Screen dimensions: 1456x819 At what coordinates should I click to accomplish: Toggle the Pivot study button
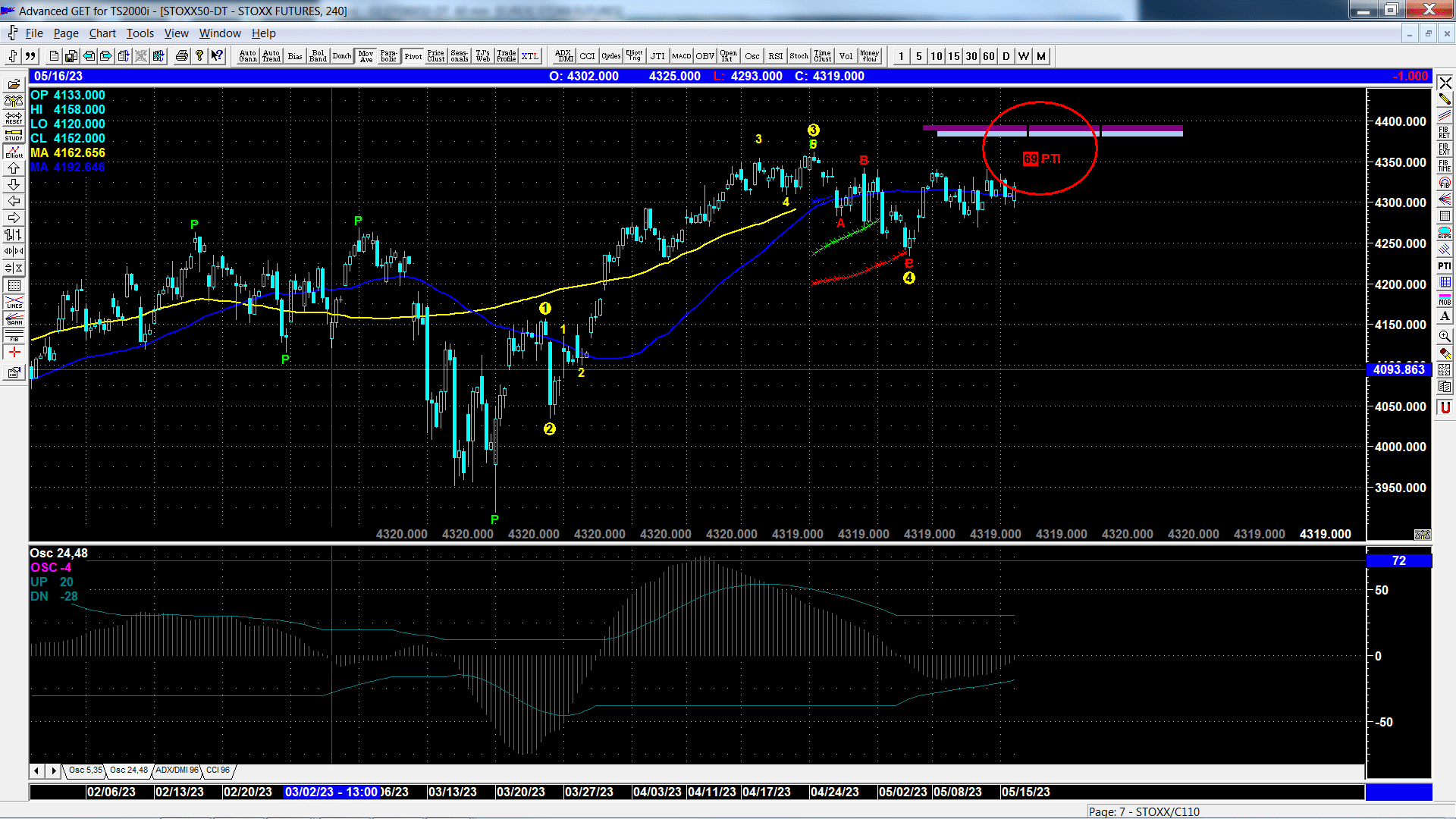413,56
